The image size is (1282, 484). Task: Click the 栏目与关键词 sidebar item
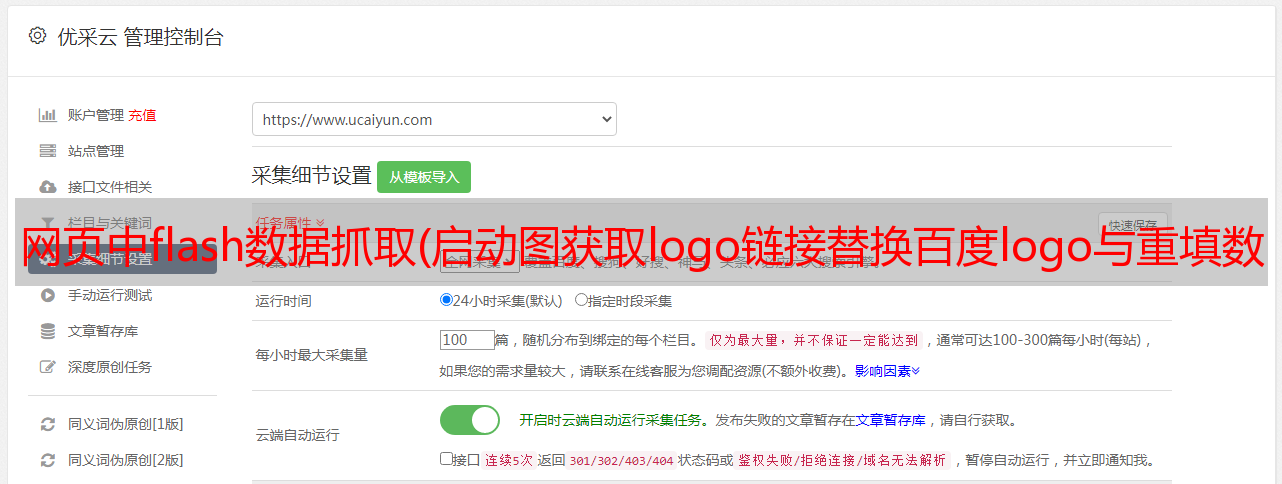pyautogui.click(x=110, y=223)
